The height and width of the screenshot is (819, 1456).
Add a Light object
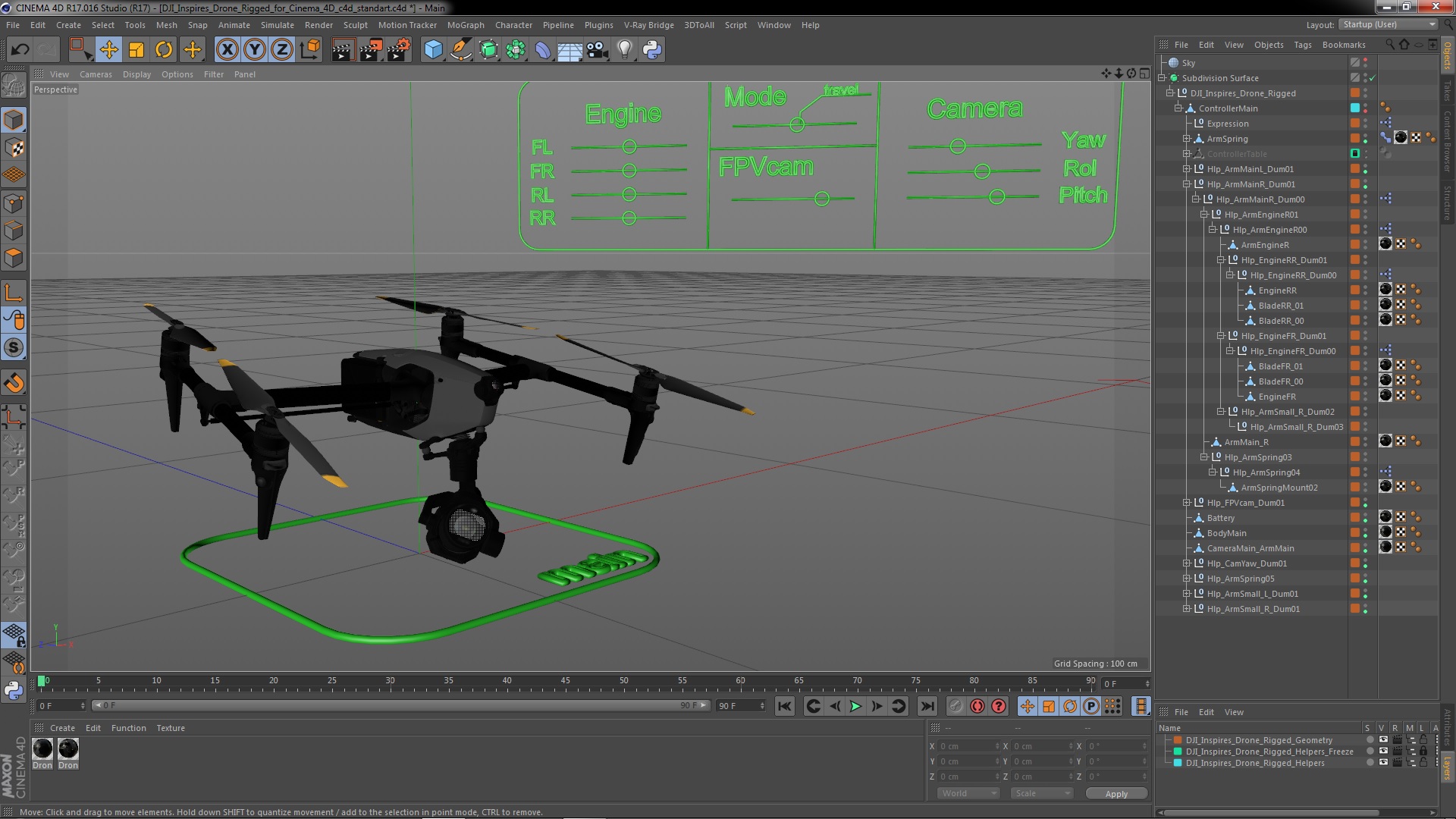click(x=624, y=50)
